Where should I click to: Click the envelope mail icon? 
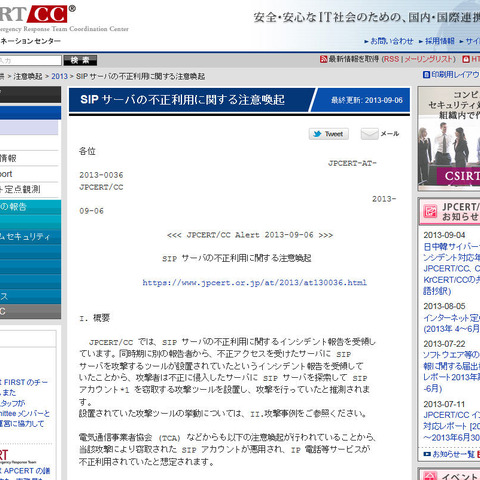coord(370,134)
